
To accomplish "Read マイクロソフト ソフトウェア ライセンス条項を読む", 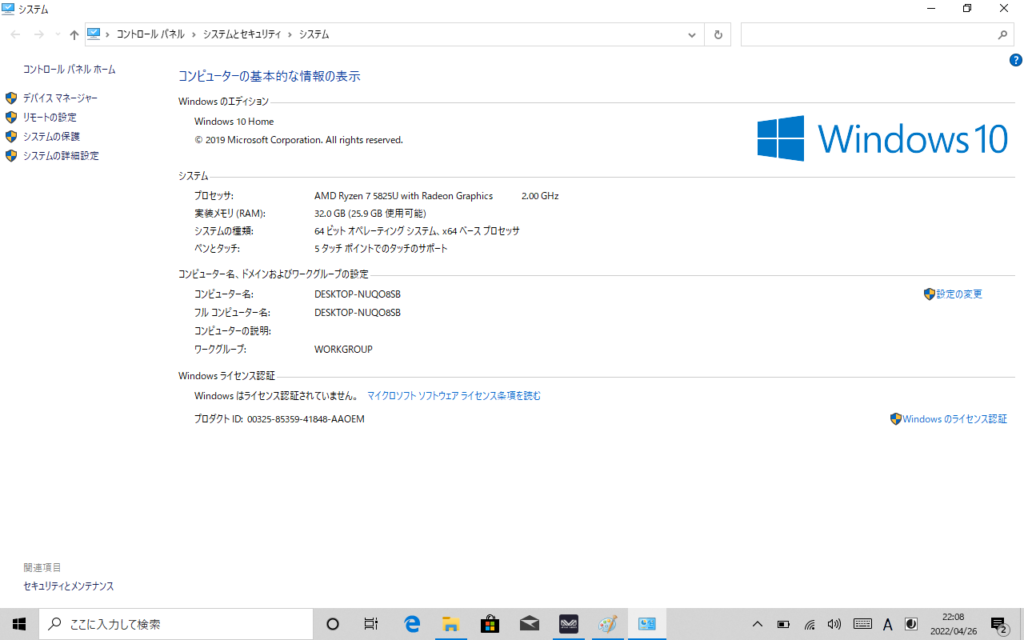I will pyautogui.click(x=454, y=396).
